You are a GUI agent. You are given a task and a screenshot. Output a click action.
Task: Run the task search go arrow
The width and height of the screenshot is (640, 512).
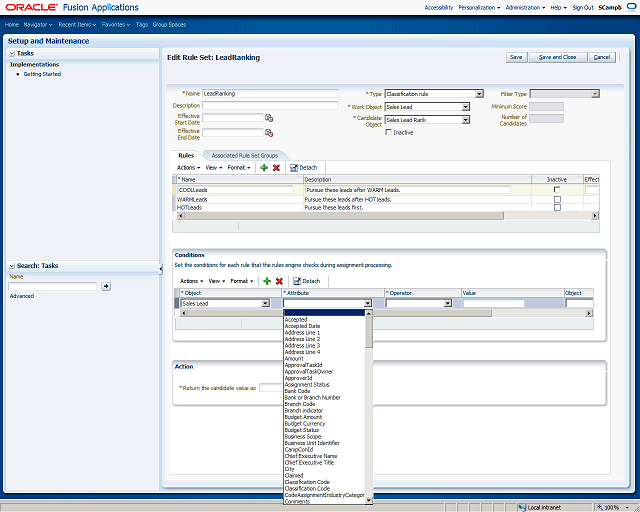tap(106, 286)
